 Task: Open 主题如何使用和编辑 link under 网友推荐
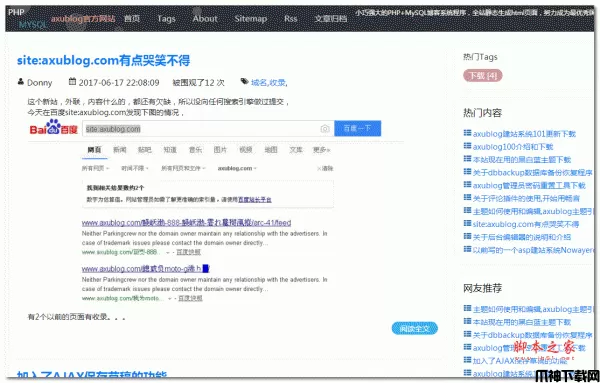pos(532,309)
